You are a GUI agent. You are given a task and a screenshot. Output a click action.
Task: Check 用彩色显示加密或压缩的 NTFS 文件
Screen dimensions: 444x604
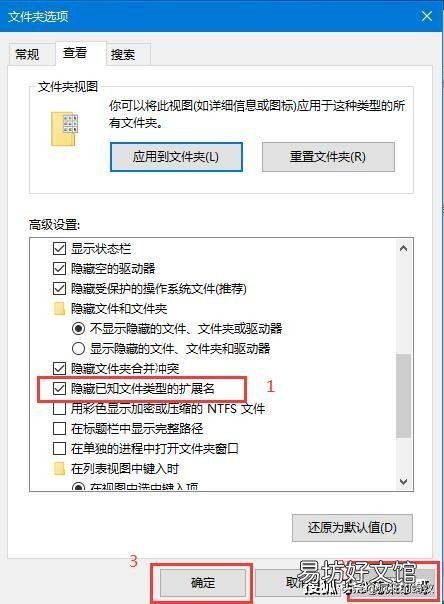click(x=59, y=408)
